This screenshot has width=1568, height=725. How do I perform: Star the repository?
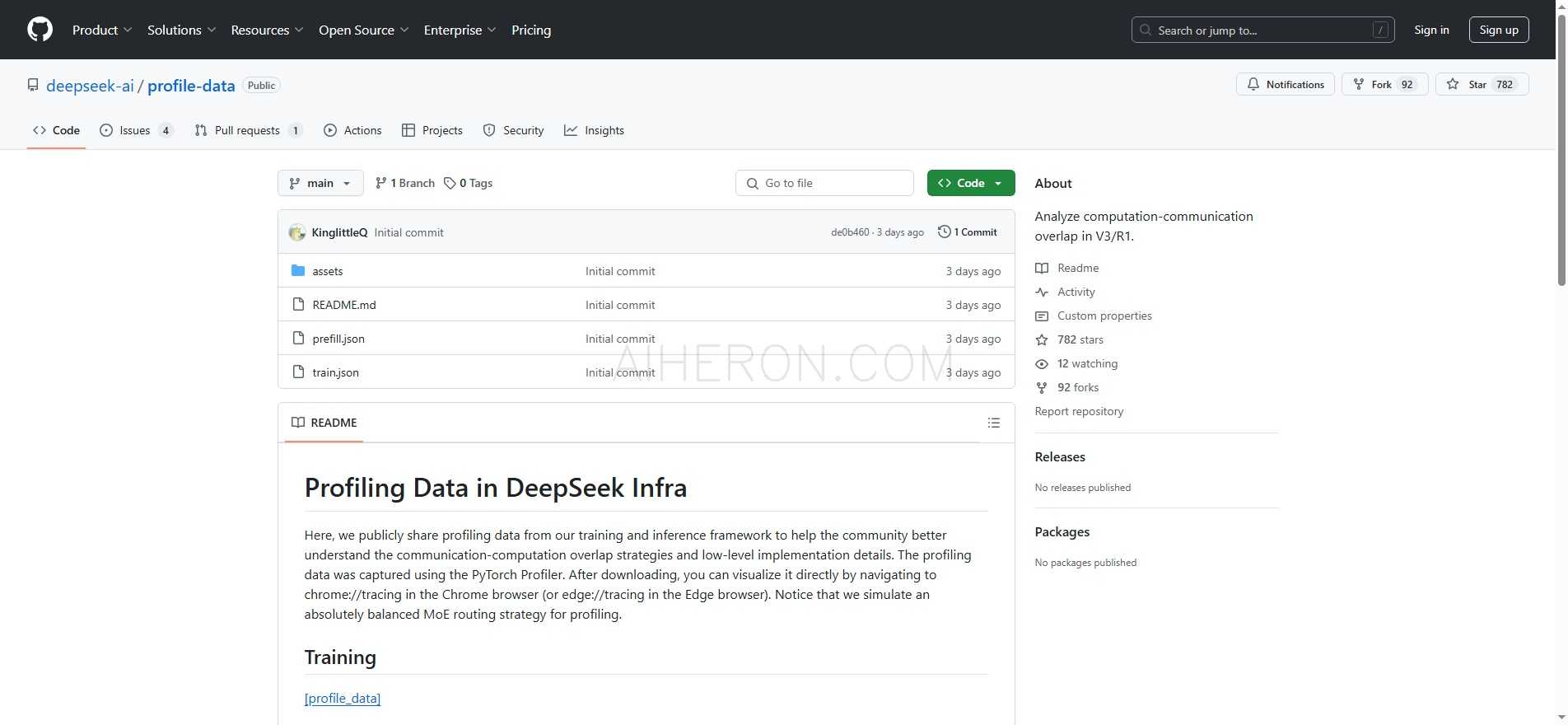click(1482, 84)
